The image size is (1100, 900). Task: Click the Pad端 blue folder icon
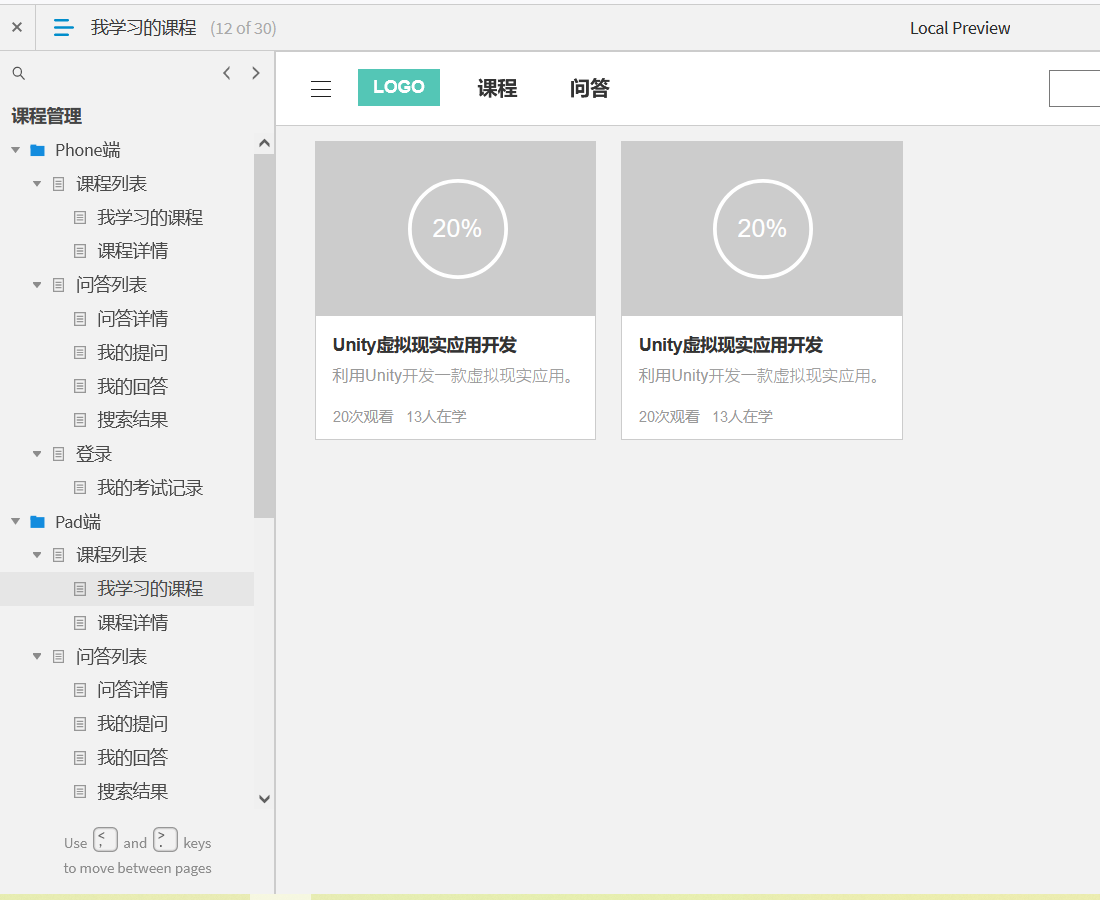pyautogui.click(x=38, y=521)
